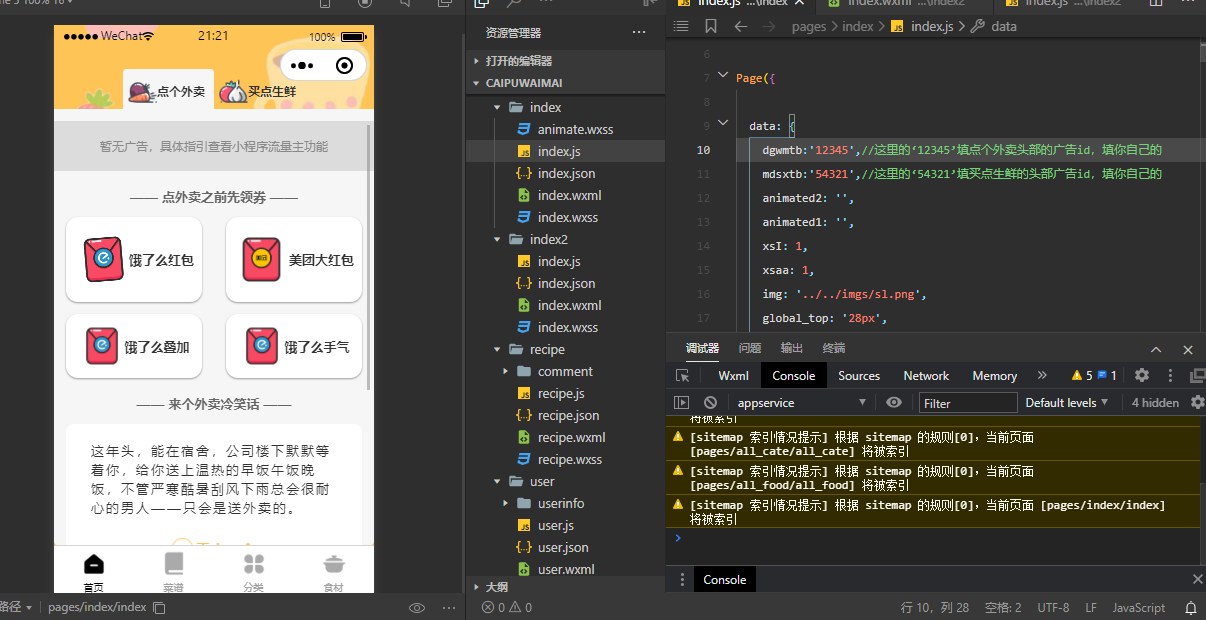
Task: Click the notification bell in status bar
Action: pyautogui.click(x=1191, y=607)
